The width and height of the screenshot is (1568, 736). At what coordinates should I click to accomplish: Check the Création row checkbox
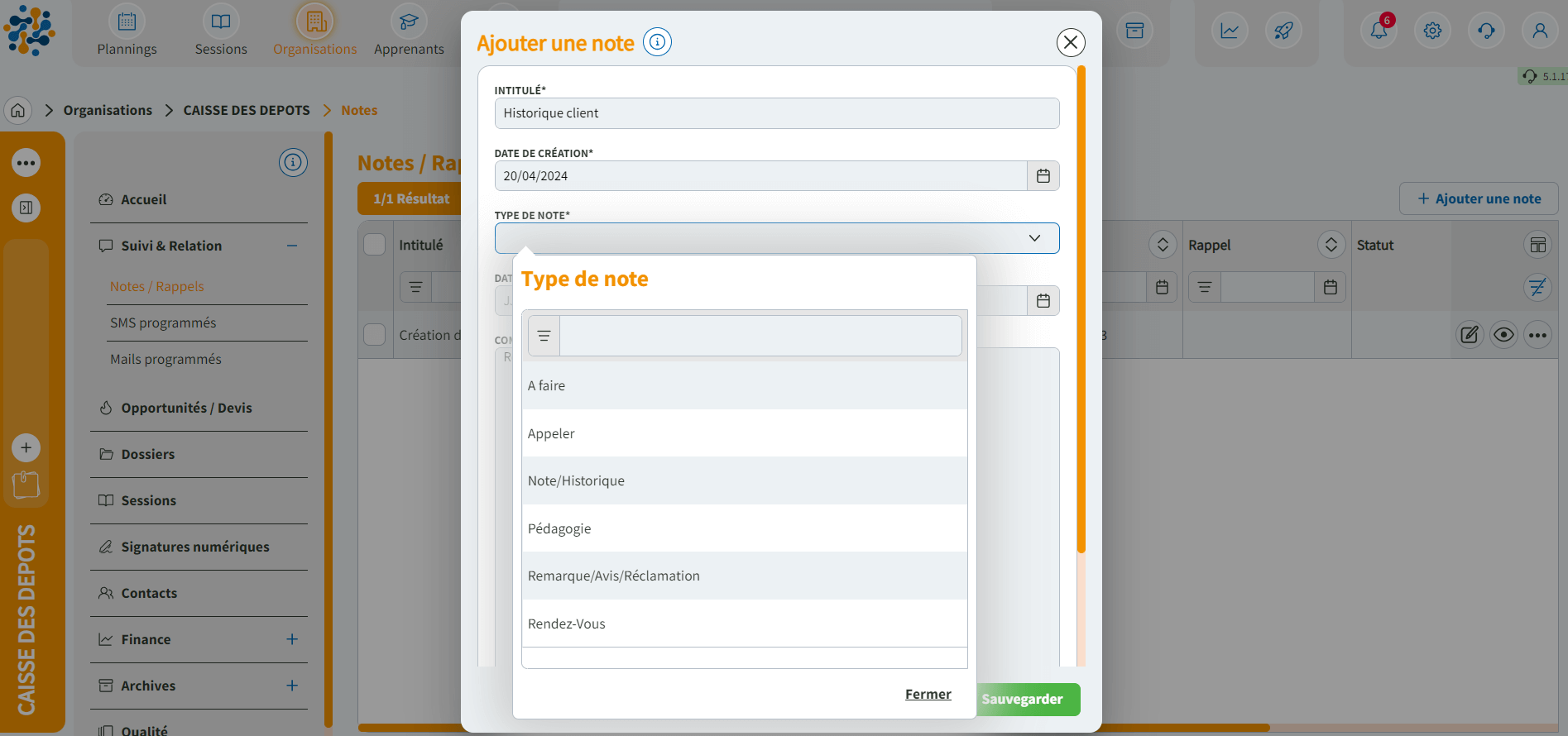tap(375, 335)
